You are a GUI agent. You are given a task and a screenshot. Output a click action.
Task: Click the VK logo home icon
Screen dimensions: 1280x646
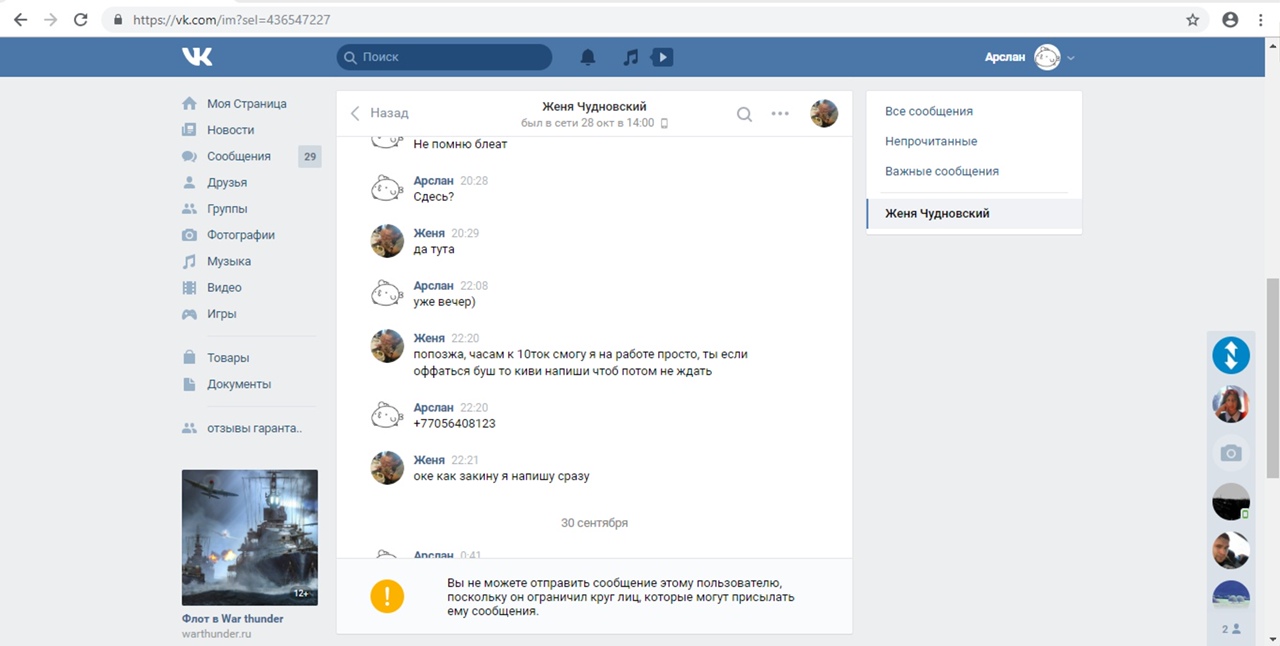(x=197, y=57)
